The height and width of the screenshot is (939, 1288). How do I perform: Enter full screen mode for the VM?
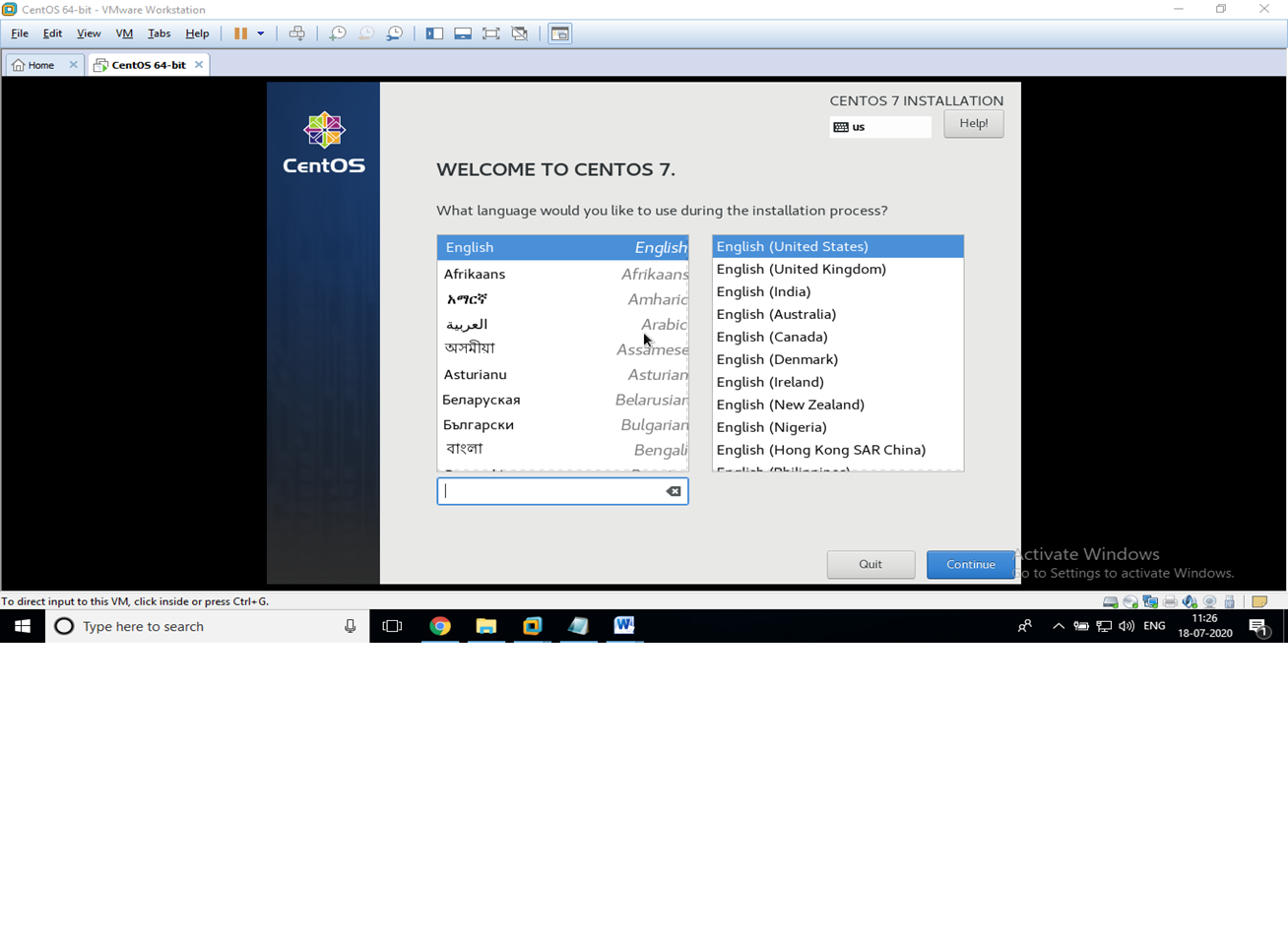coord(489,32)
